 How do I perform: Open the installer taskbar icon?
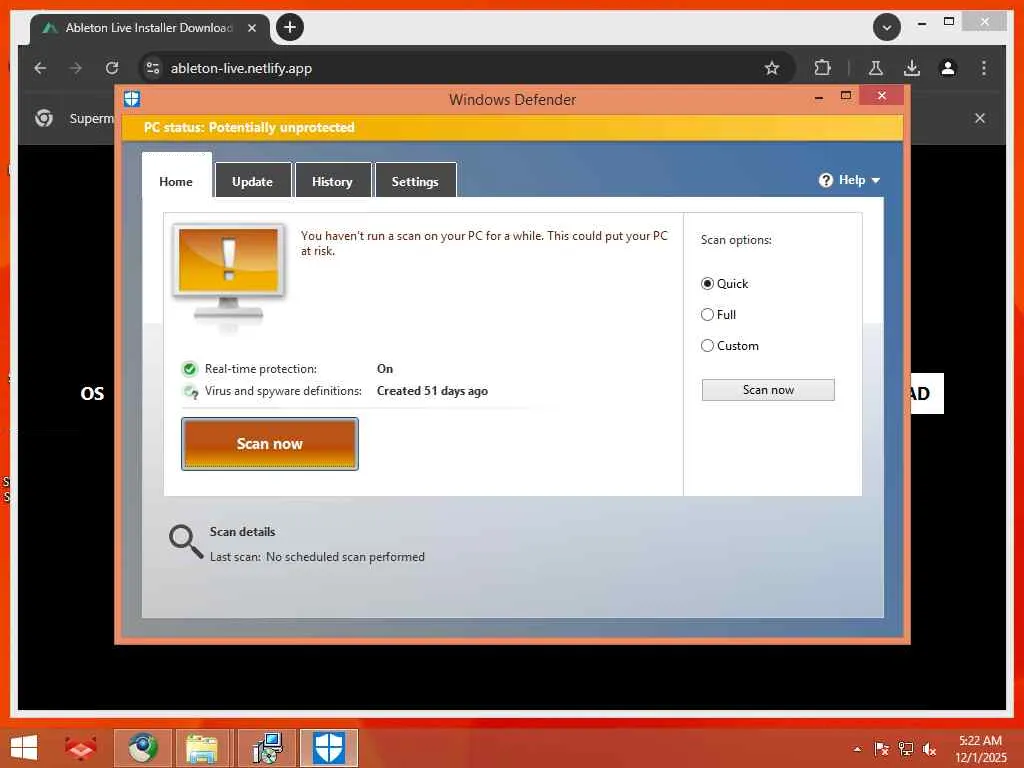[x=267, y=748]
